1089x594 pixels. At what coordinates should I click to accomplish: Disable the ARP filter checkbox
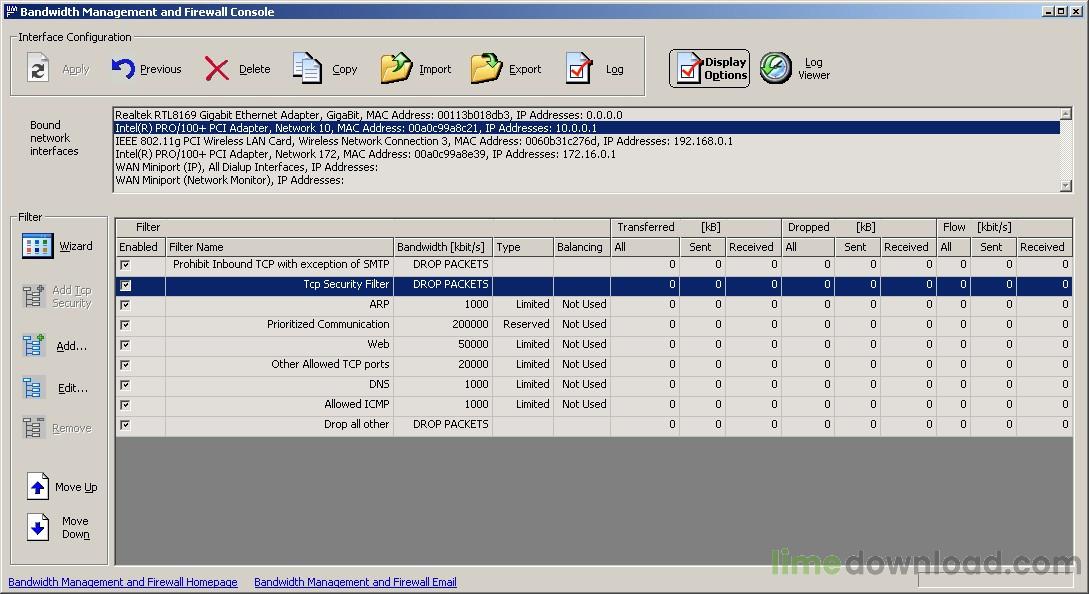[x=125, y=304]
